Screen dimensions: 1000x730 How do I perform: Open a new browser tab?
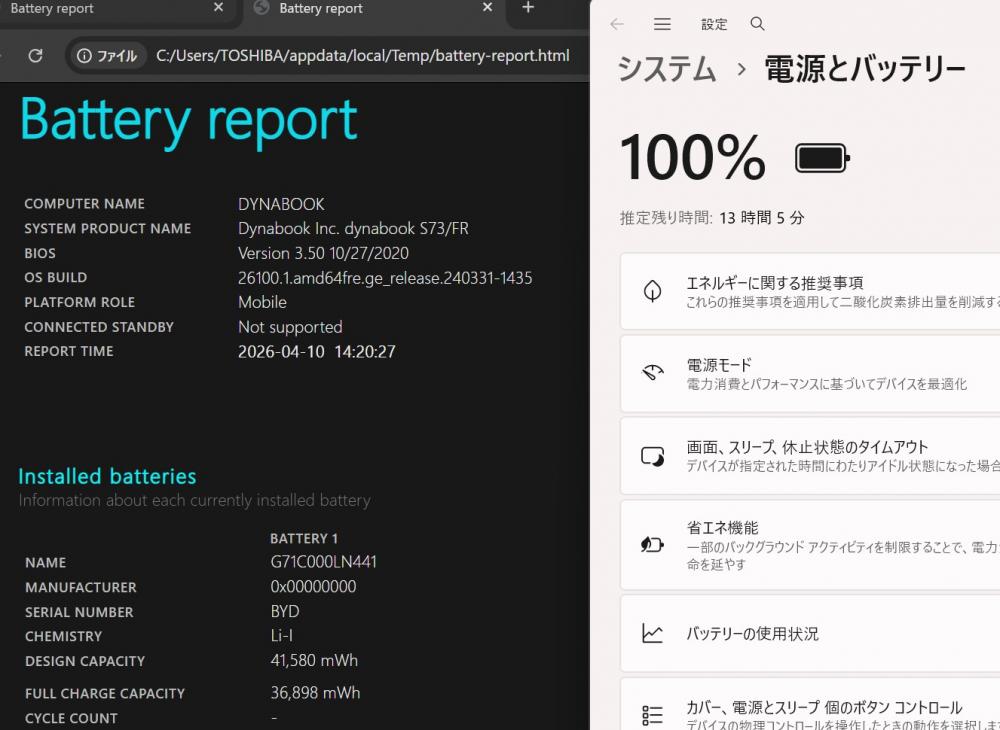tap(528, 9)
